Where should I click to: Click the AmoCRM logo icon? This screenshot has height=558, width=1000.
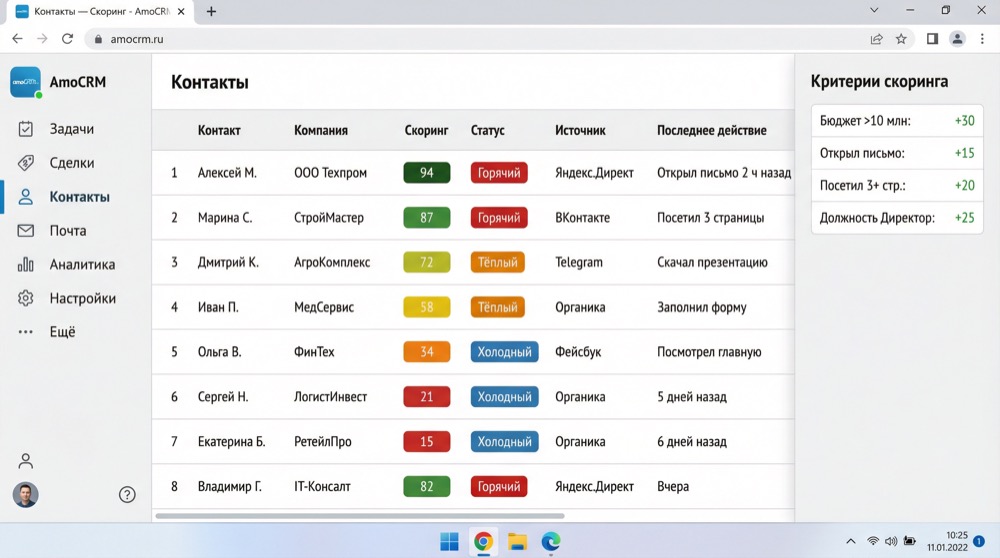pyautogui.click(x=25, y=82)
